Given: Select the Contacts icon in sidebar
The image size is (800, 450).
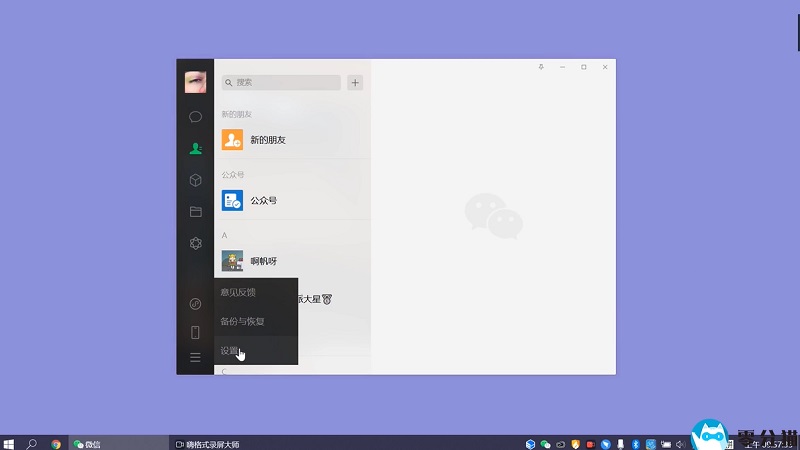Looking at the screenshot, I should [195, 148].
